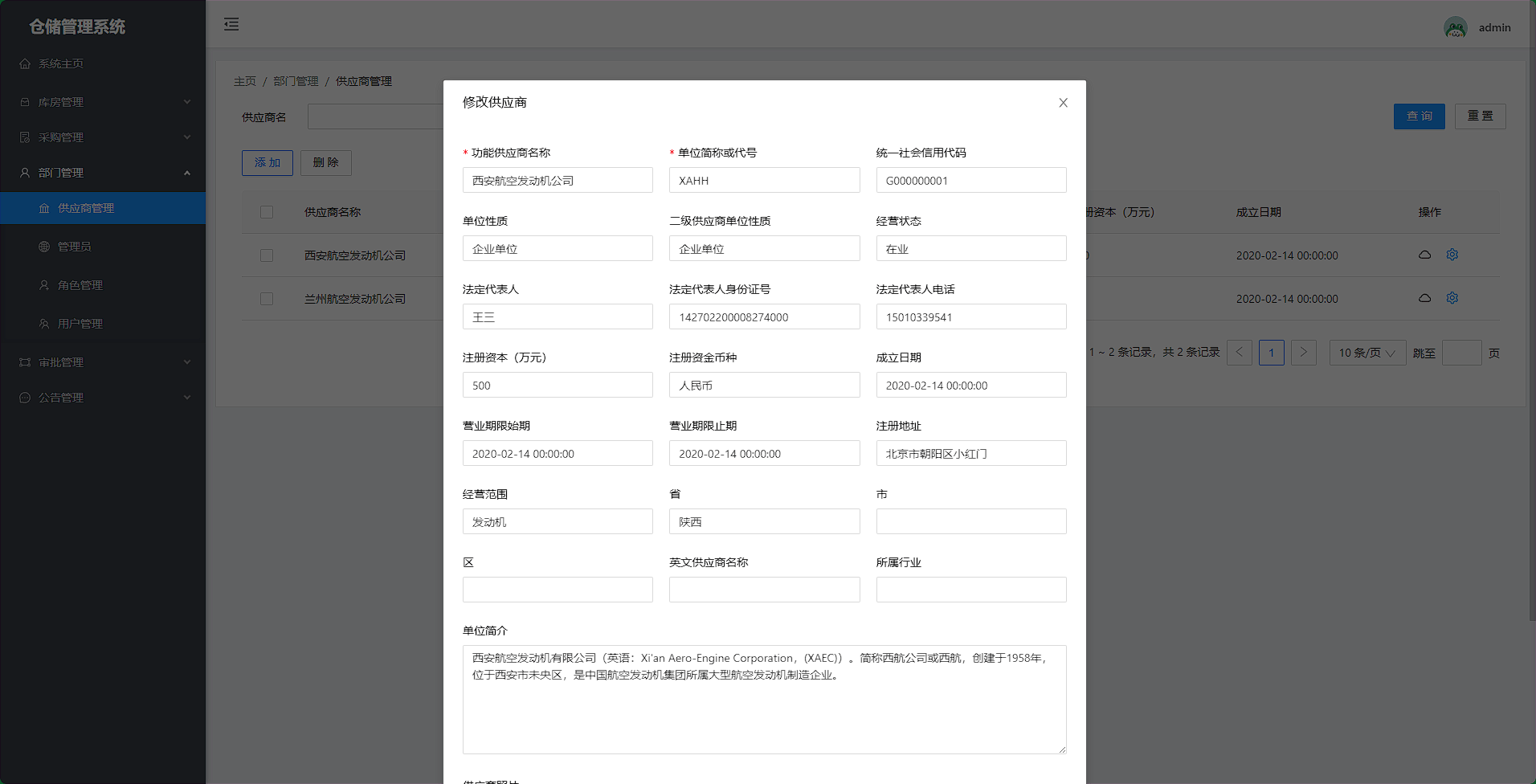Click the 法定代表人电话 field

tap(971, 316)
